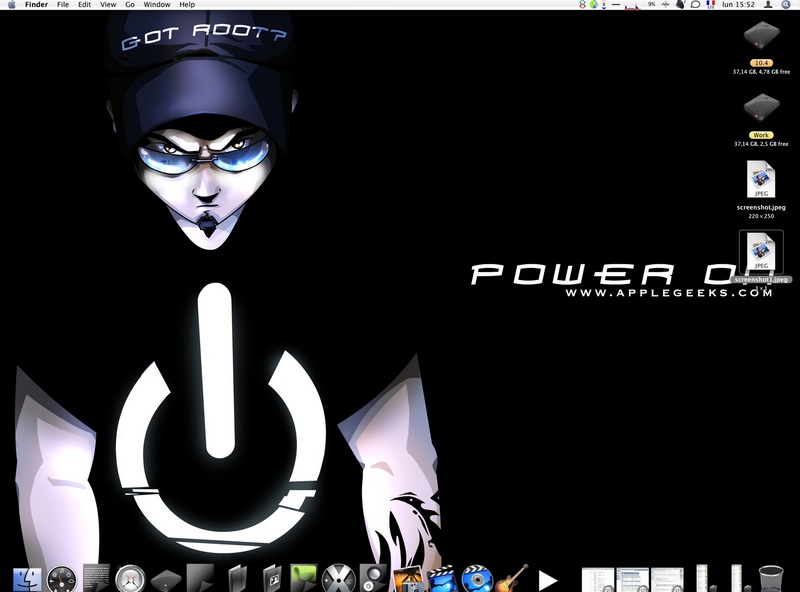The image size is (800, 592).
Task: Open the File menu
Action: 63,5
